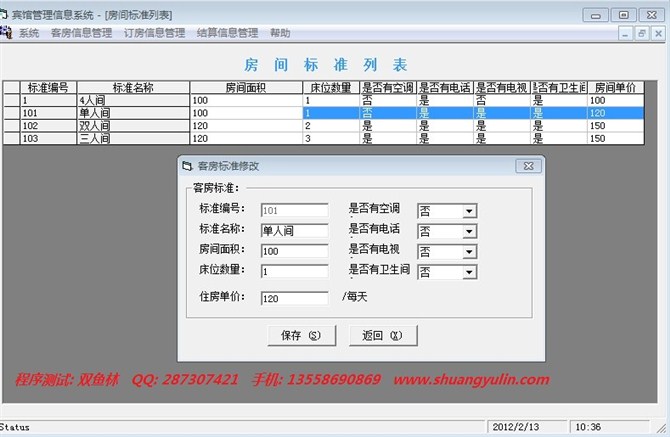This screenshot has width=670, height=437.
Task: Minimize the inner 房间标准列表 child window
Action: [x=625, y=34]
